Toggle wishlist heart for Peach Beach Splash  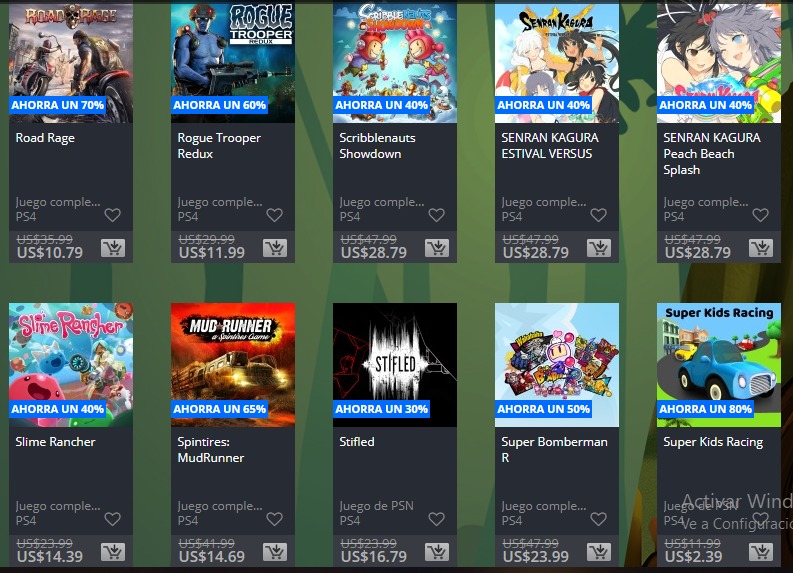[x=760, y=215]
